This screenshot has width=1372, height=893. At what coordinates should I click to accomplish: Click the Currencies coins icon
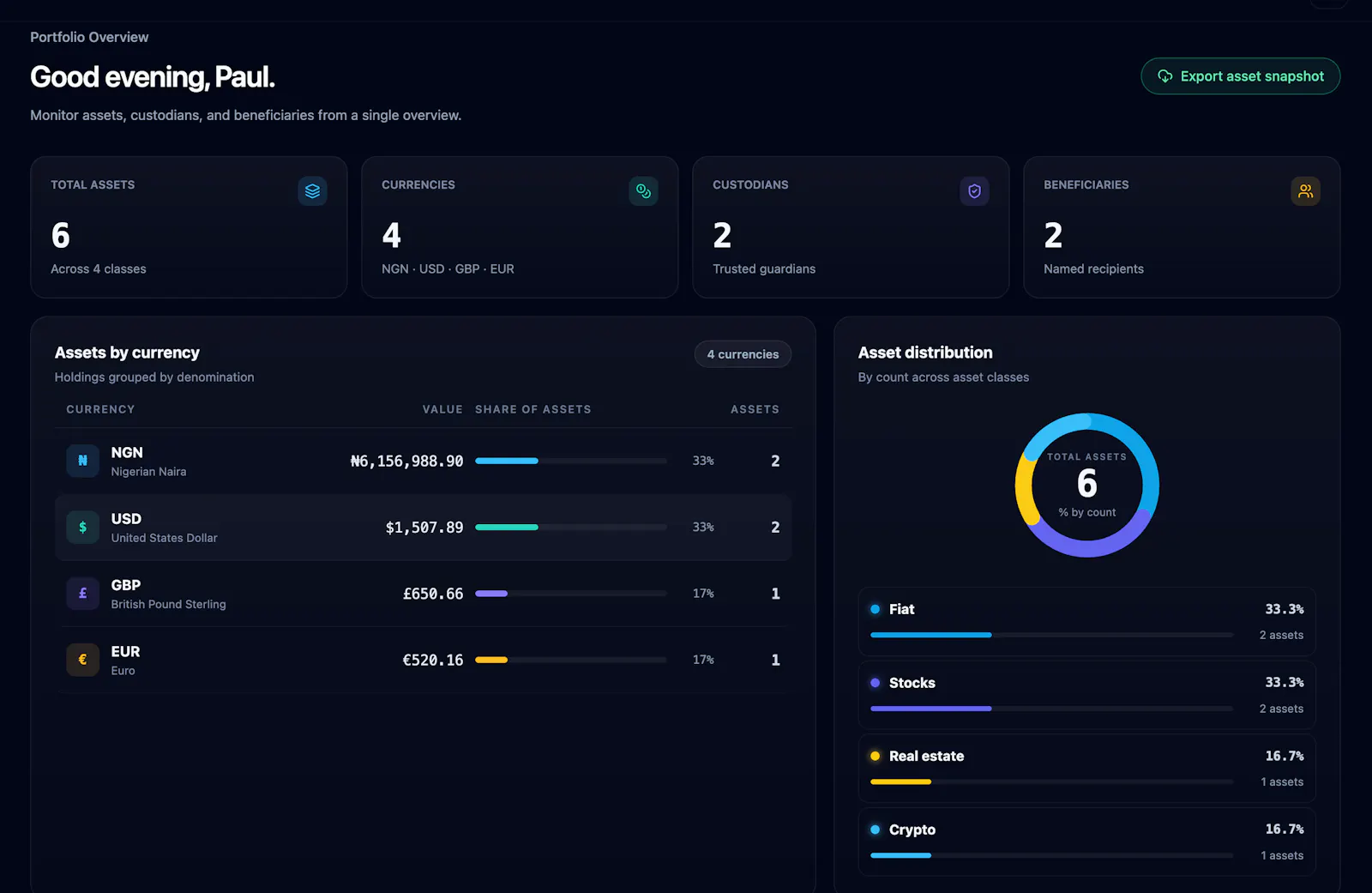tap(643, 191)
